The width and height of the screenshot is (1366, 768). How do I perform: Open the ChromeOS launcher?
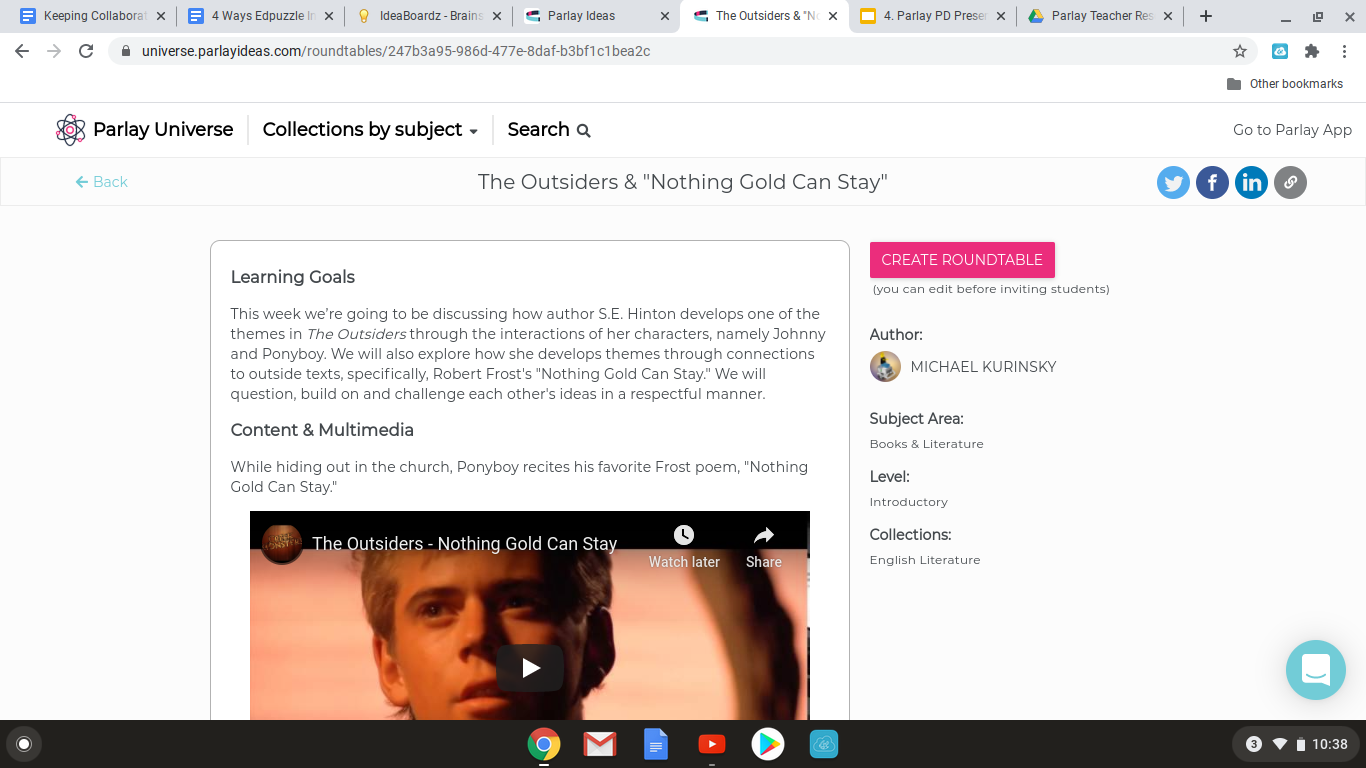click(24, 744)
